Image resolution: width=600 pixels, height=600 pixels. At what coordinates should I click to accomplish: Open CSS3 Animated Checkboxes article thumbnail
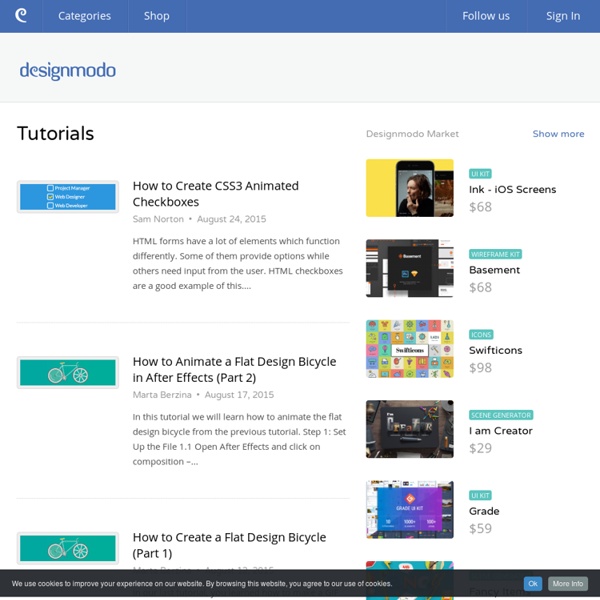(68, 197)
